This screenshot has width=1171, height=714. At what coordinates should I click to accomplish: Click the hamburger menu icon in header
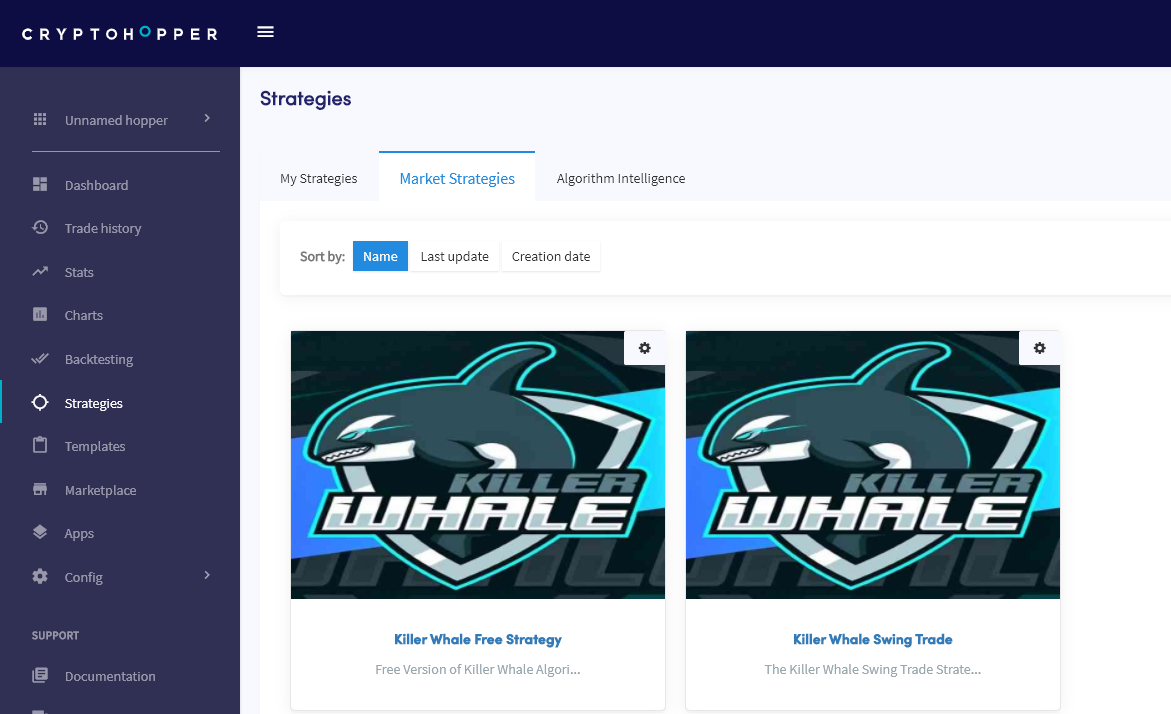[x=265, y=32]
